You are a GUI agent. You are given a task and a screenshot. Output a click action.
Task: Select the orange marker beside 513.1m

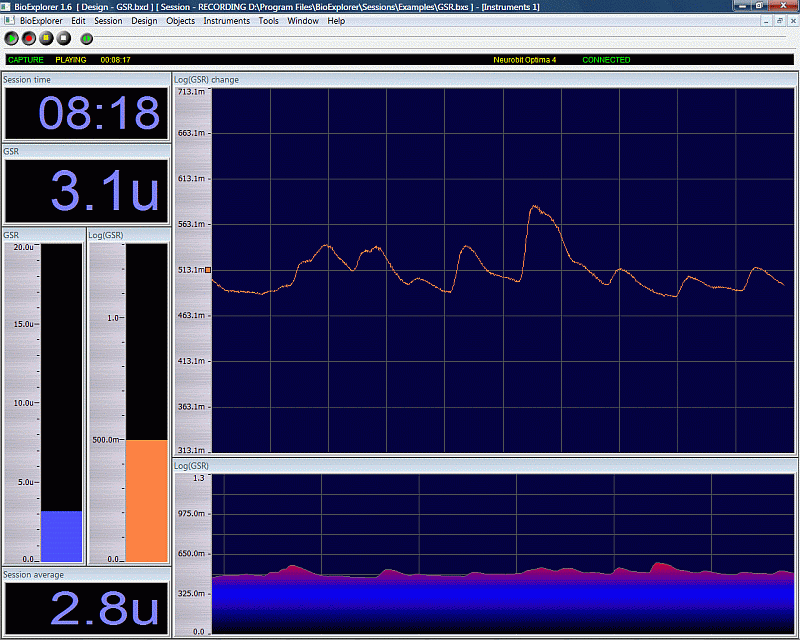[208, 269]
